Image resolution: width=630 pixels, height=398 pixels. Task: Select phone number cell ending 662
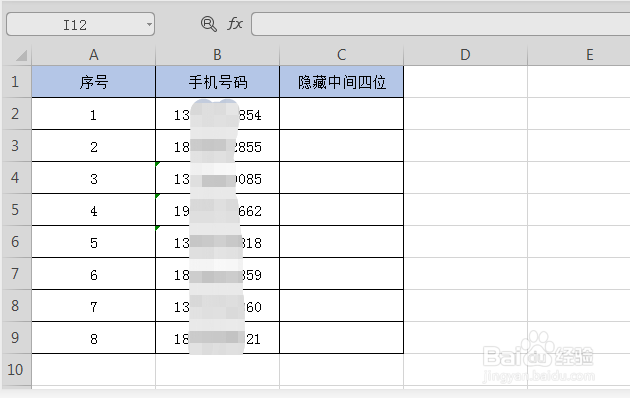(x=217, y=210)
